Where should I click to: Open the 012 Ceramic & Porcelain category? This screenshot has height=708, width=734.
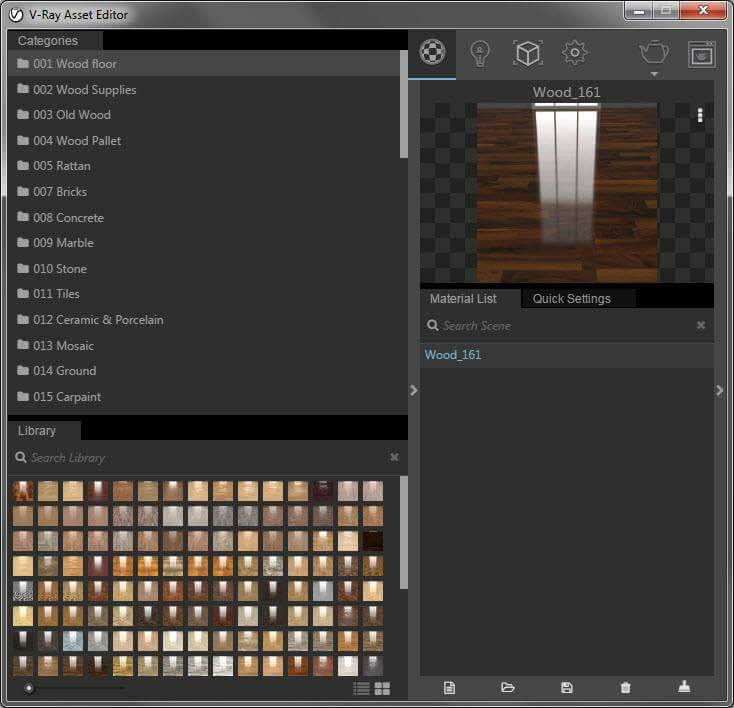204,320
